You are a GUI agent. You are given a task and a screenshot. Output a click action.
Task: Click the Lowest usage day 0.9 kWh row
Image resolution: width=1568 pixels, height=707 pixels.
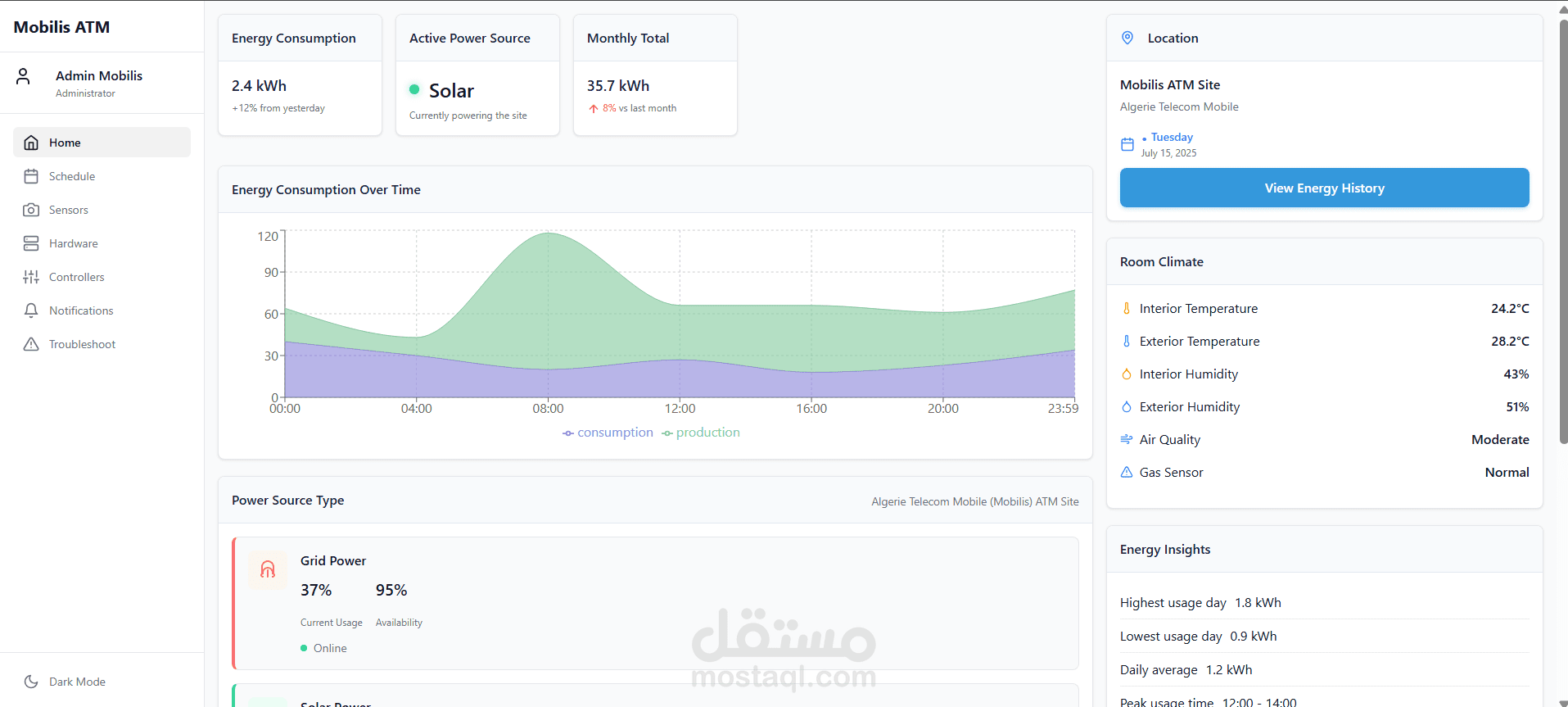coord(1324,636)
